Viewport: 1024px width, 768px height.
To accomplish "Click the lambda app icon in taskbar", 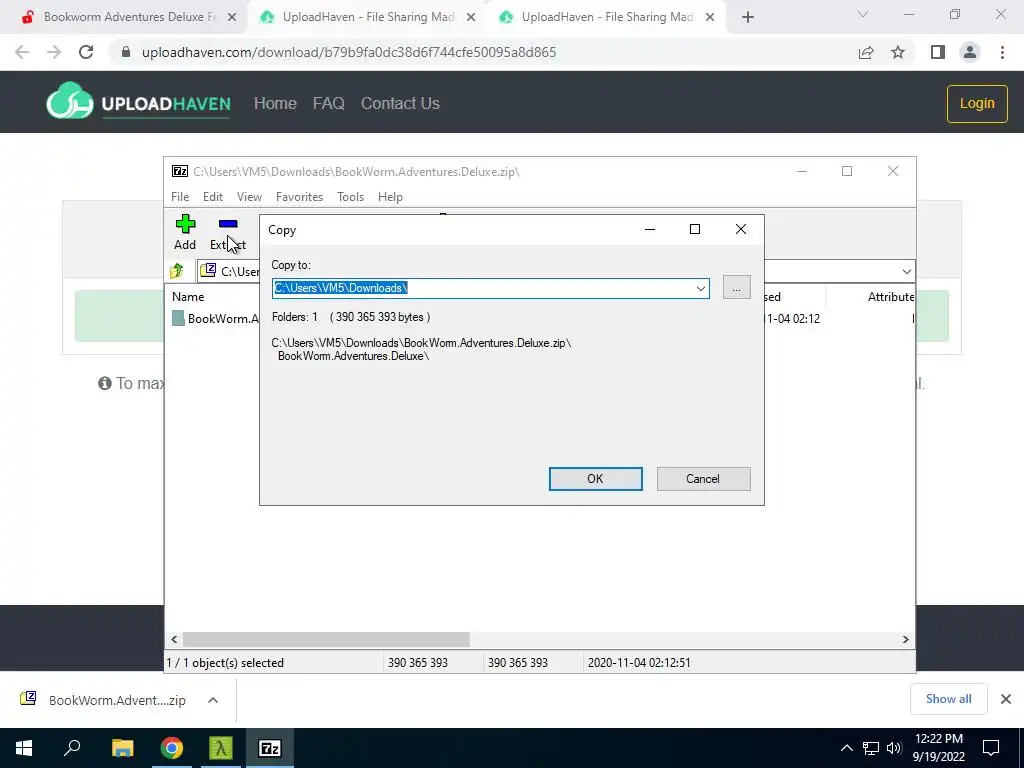I will tap(221, 748).
